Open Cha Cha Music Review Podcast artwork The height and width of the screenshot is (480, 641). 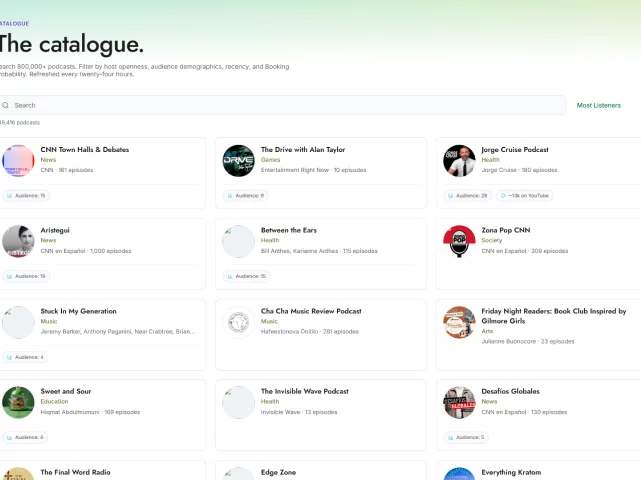239,322
